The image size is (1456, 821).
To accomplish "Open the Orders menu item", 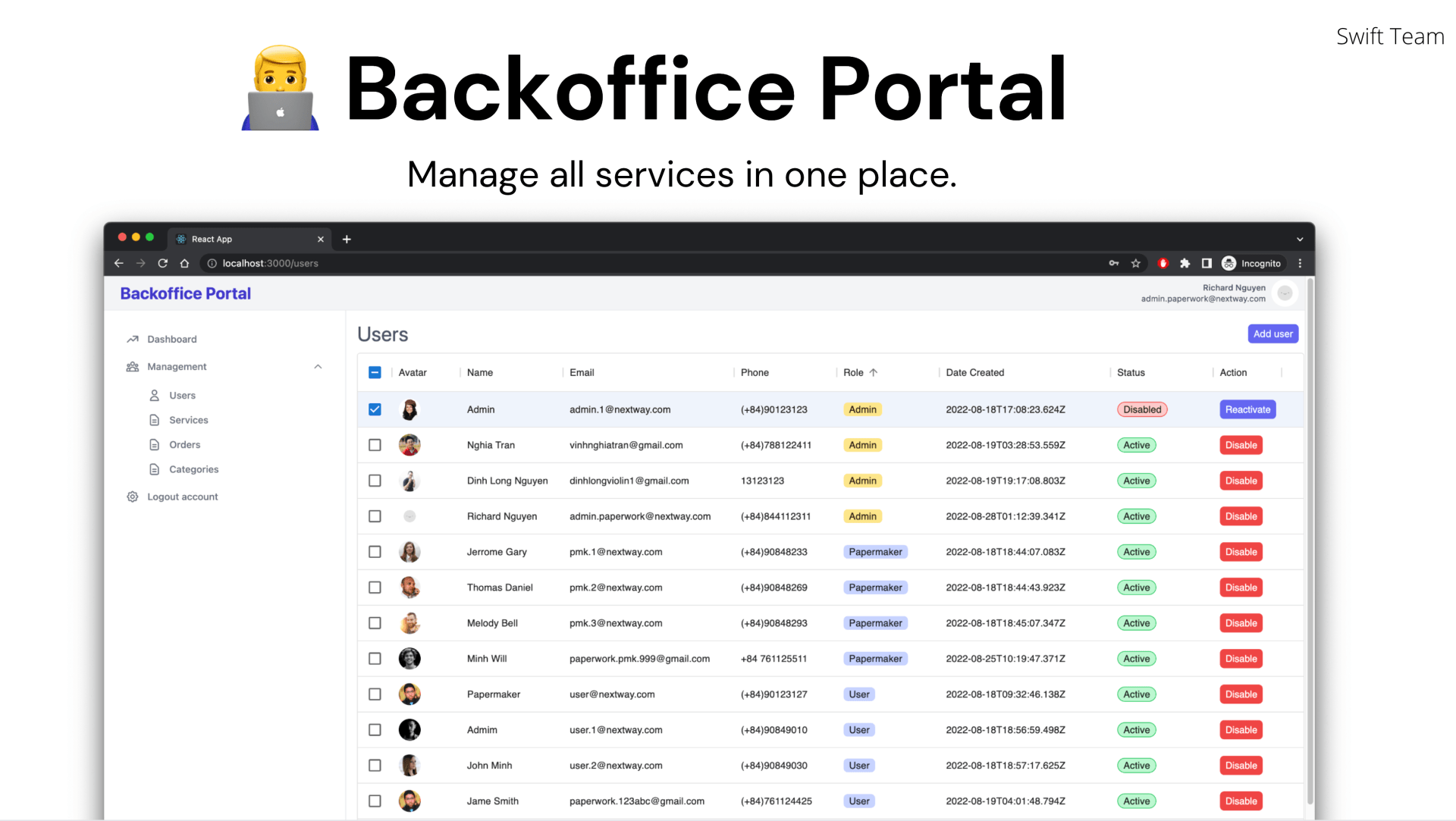I will tap(185, 445).
